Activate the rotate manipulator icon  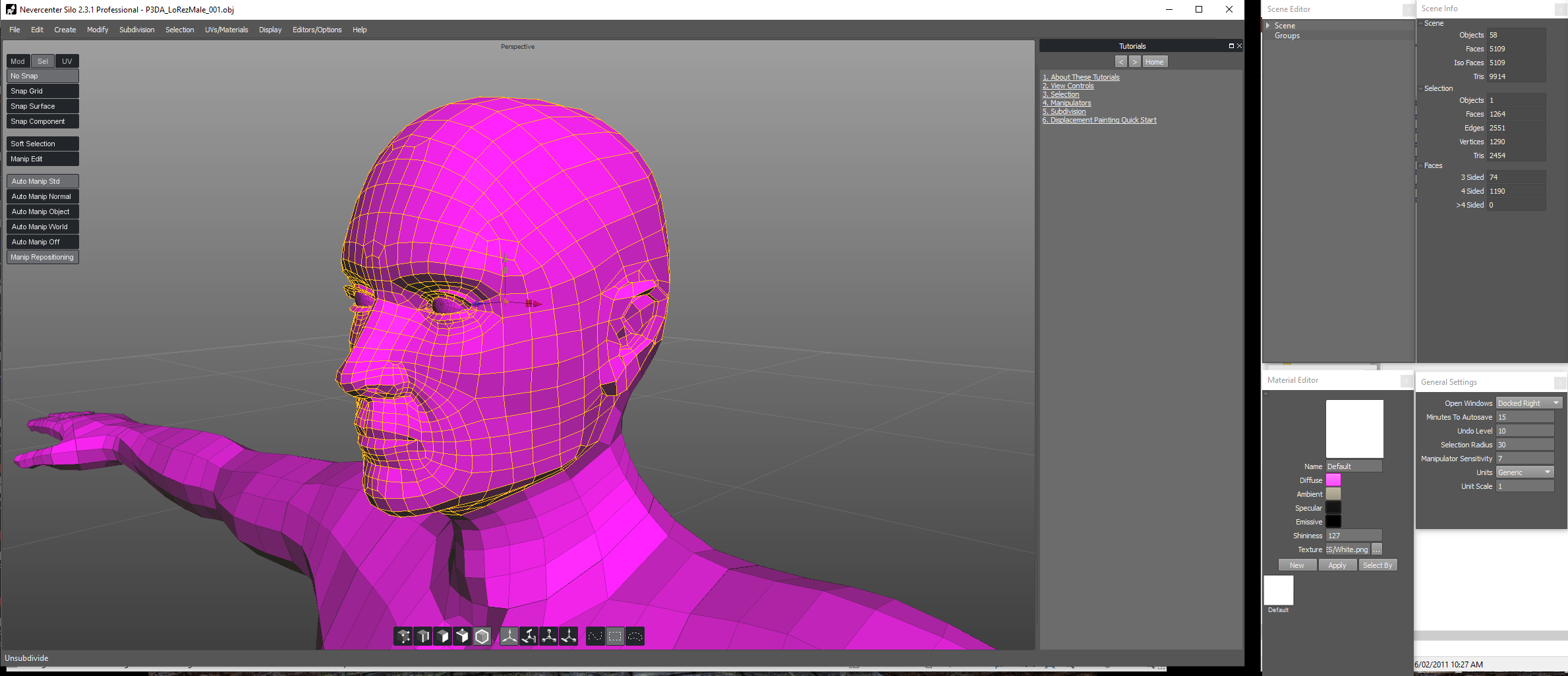pos(529,636)
